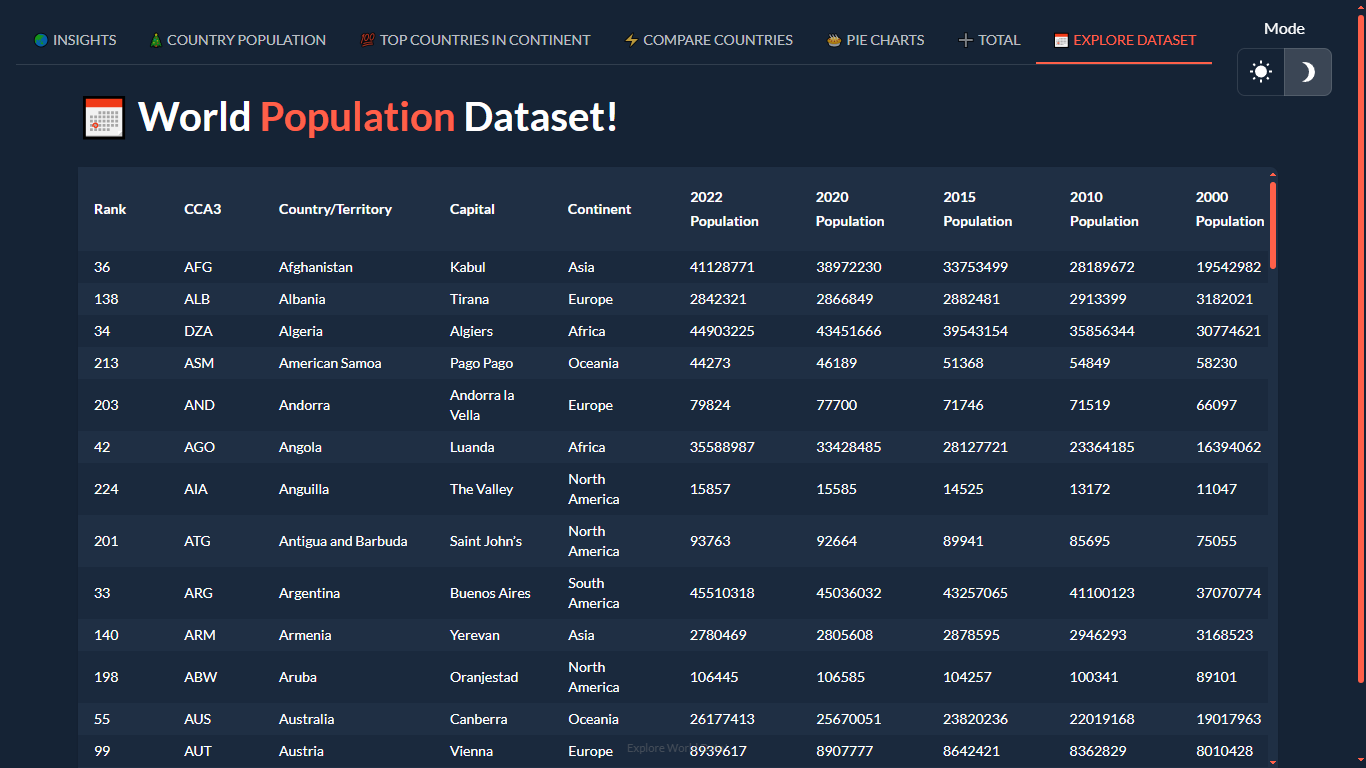Open the Pie Charts tab
Viewport: 1366px width, 768px height.
click(876, 40)
